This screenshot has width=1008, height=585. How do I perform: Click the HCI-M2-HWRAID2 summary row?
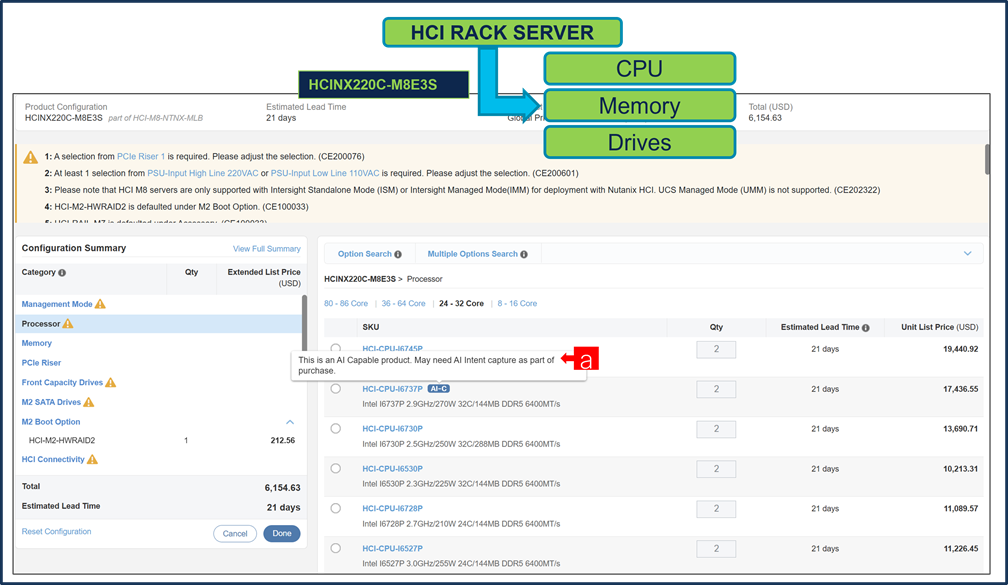click(x=158, y=440)
